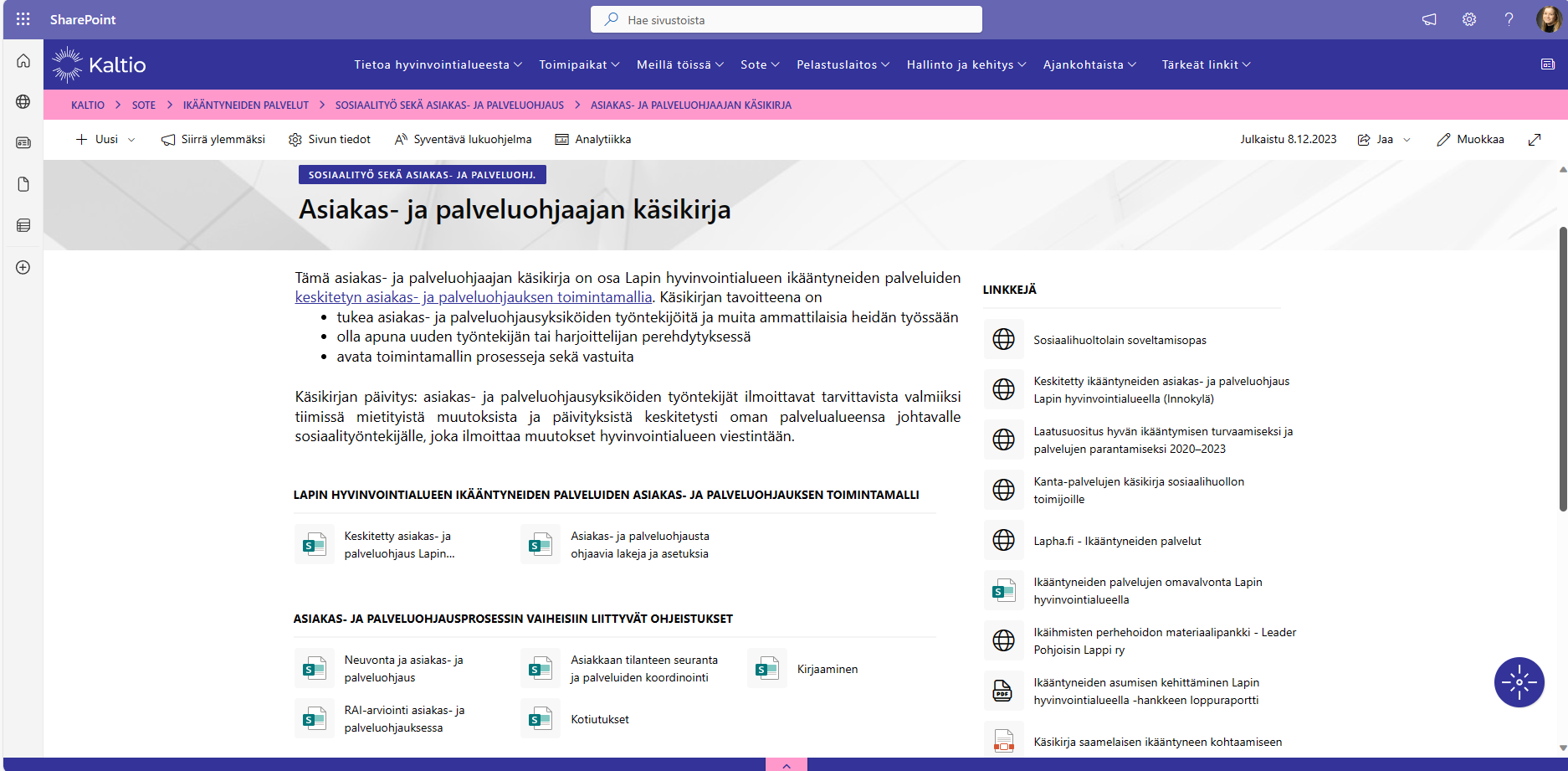Expand the Pelastuslaitos menu
The width and height of the screenshot is (1568, 771).
[x=843, y=64]
